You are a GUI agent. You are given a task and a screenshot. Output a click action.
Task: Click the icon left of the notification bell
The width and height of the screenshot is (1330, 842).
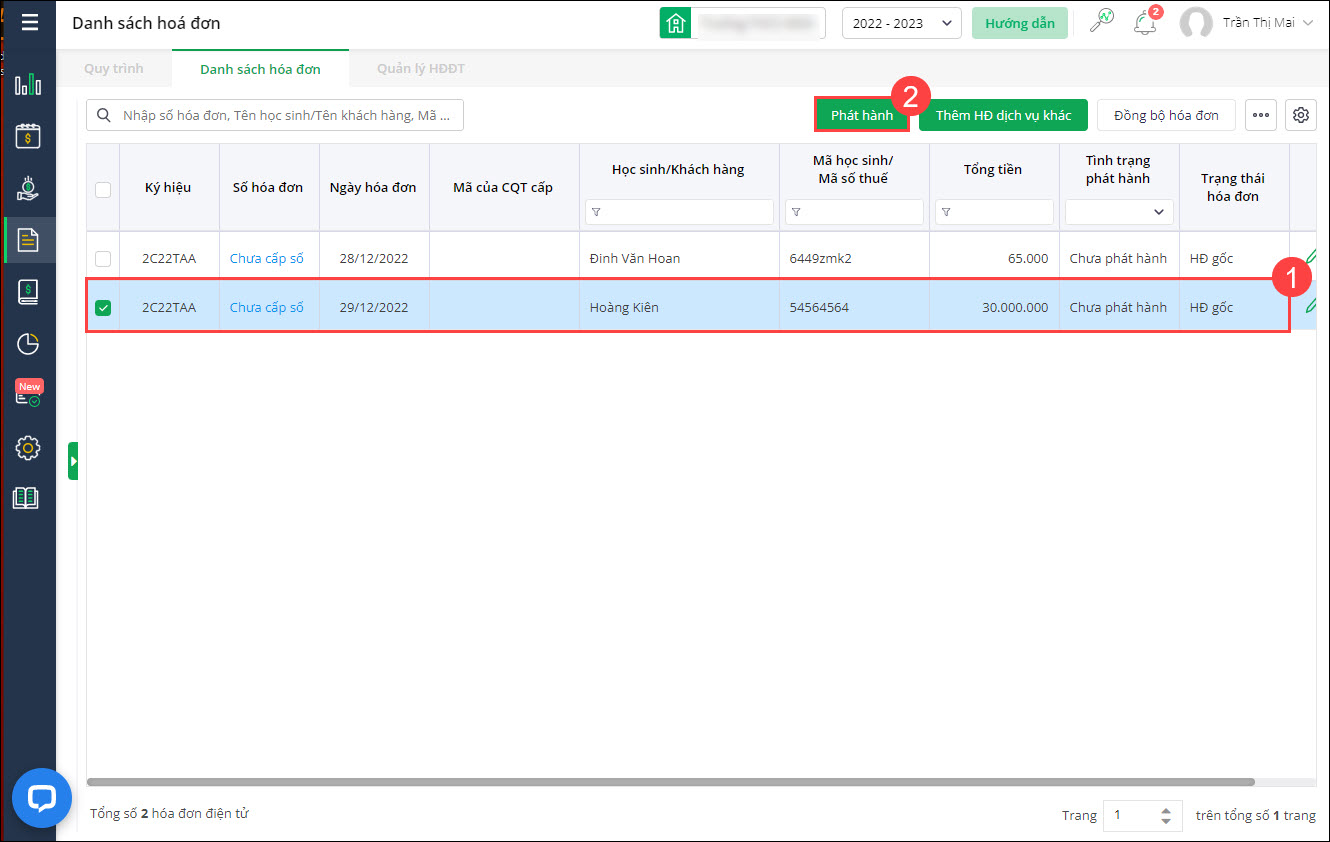click(x=1102, y=22)
